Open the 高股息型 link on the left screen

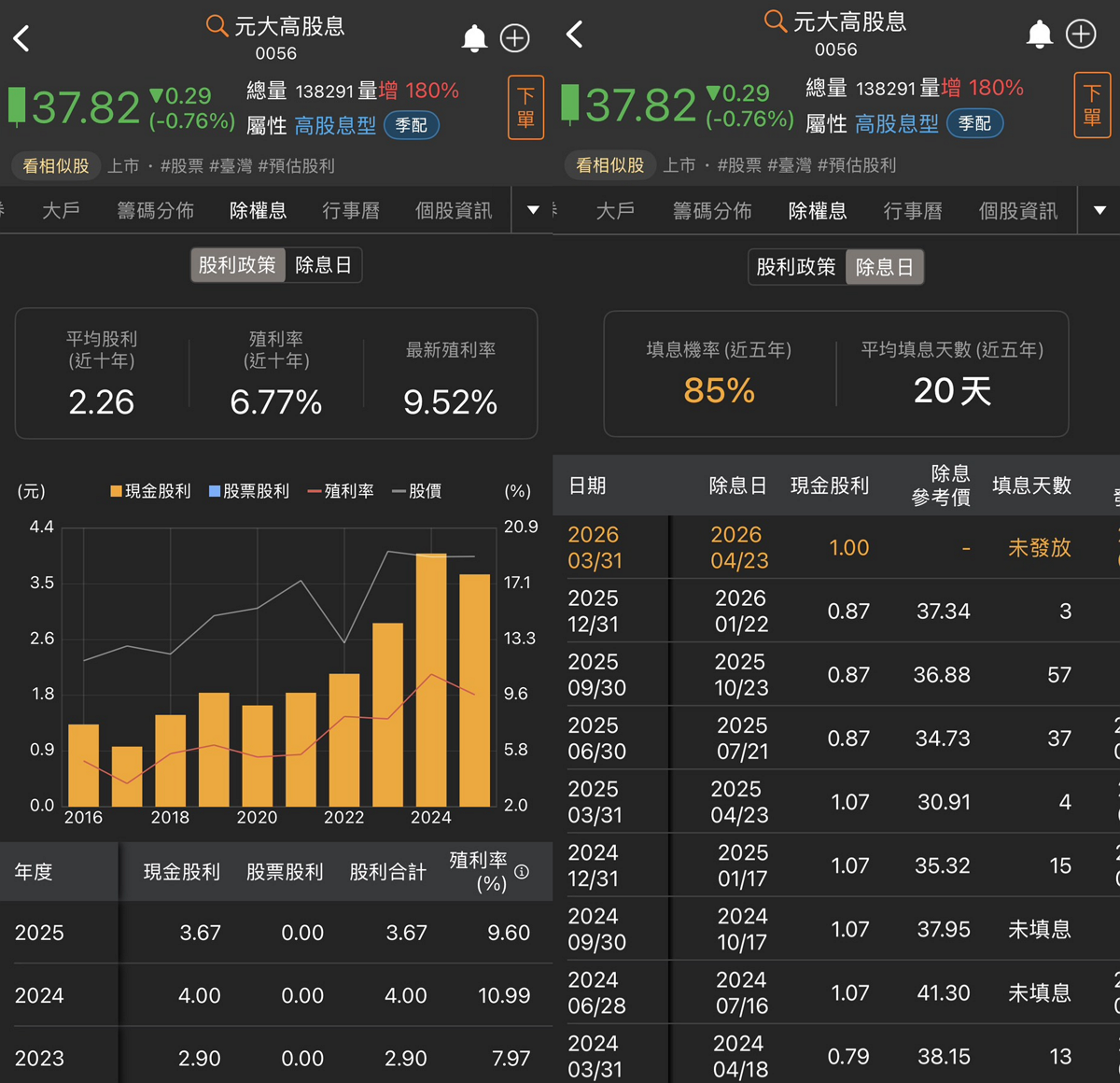point(335,125)
